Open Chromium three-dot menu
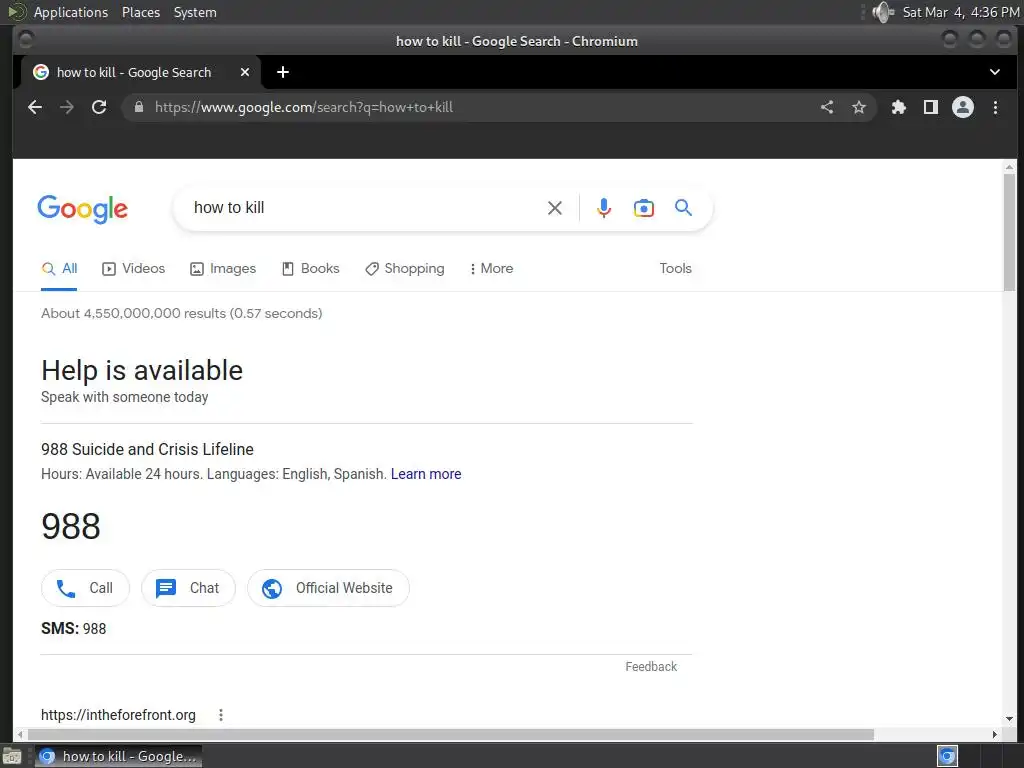This screenshot has height=768, width=1024. [x=995, y=107]
